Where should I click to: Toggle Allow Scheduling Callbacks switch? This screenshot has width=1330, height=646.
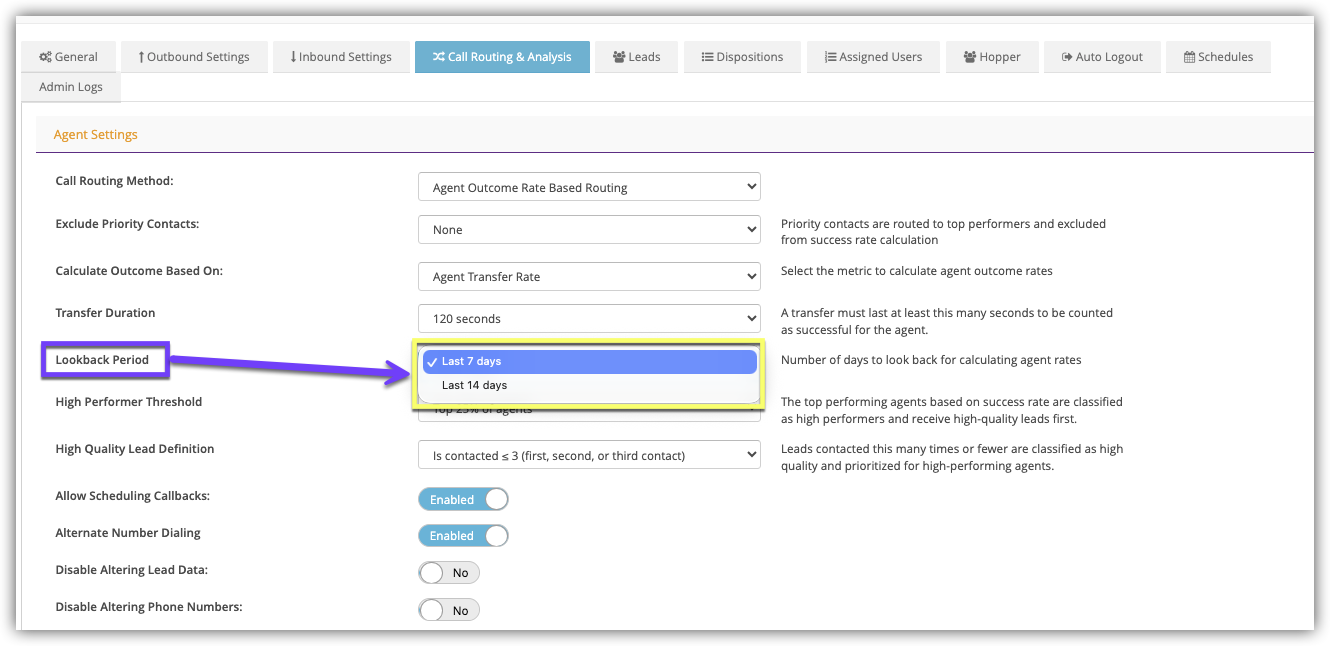coord(463,499)
